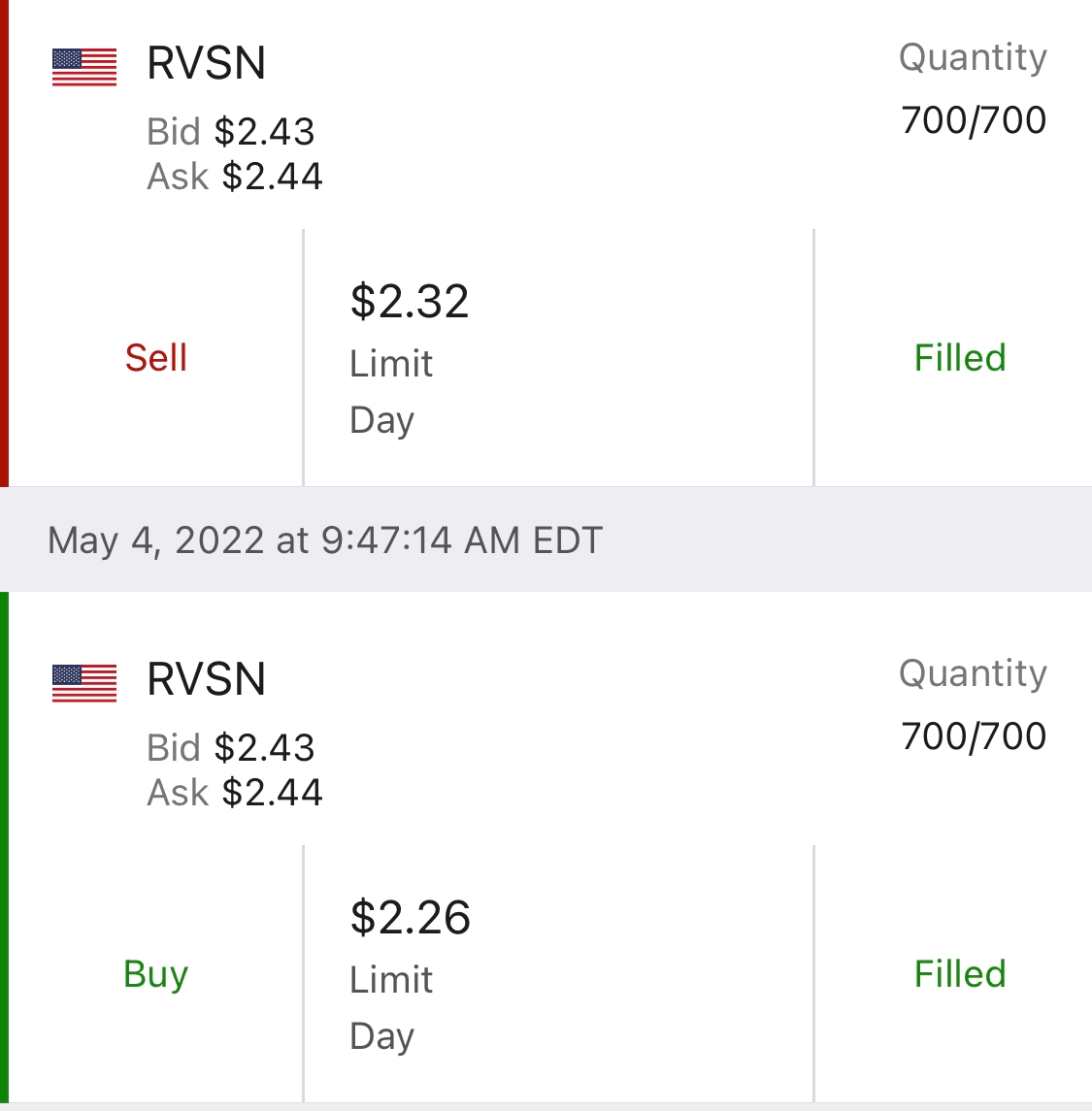Click the red Sell label
This screenshot has height=1111, width=1092.
pyautogui.click(x=156, y=358)
